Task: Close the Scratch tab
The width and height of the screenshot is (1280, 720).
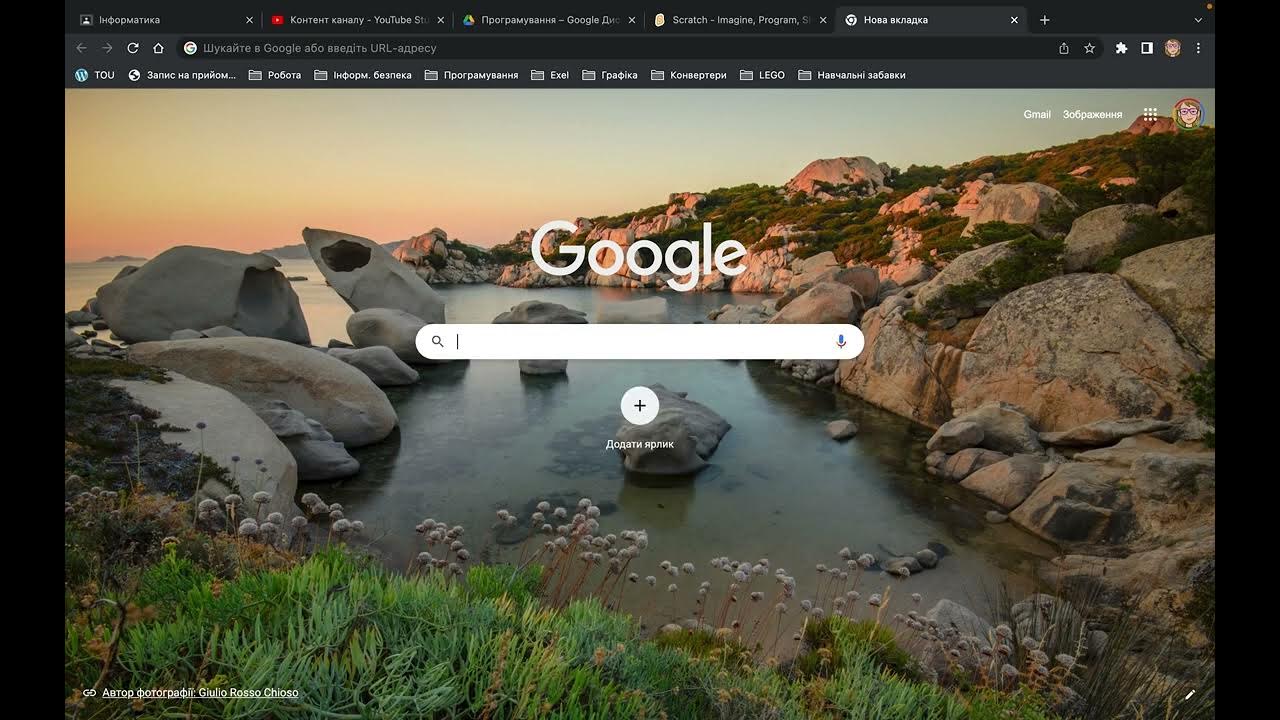Action: [x=823, y=20]
